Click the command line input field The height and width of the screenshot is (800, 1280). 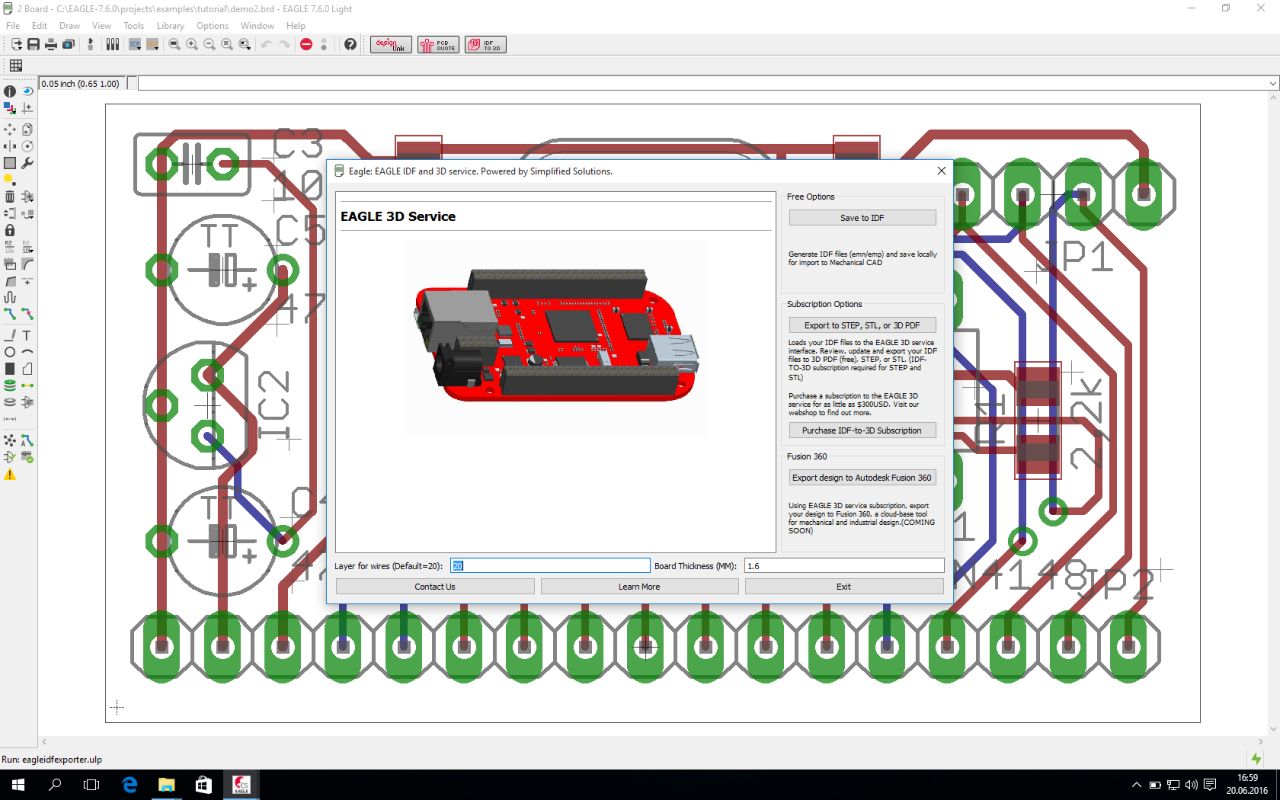[x=709, y=83]
